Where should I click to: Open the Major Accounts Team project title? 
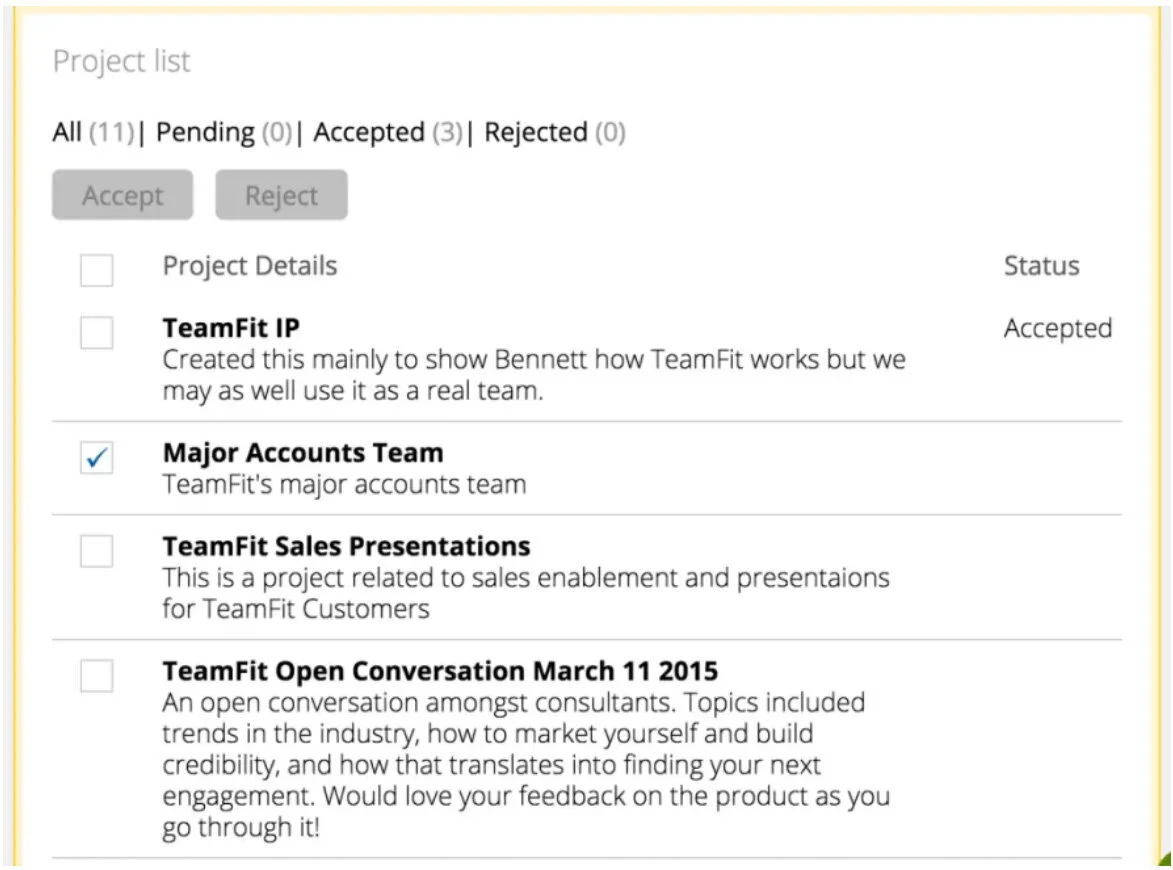(303, 453)
